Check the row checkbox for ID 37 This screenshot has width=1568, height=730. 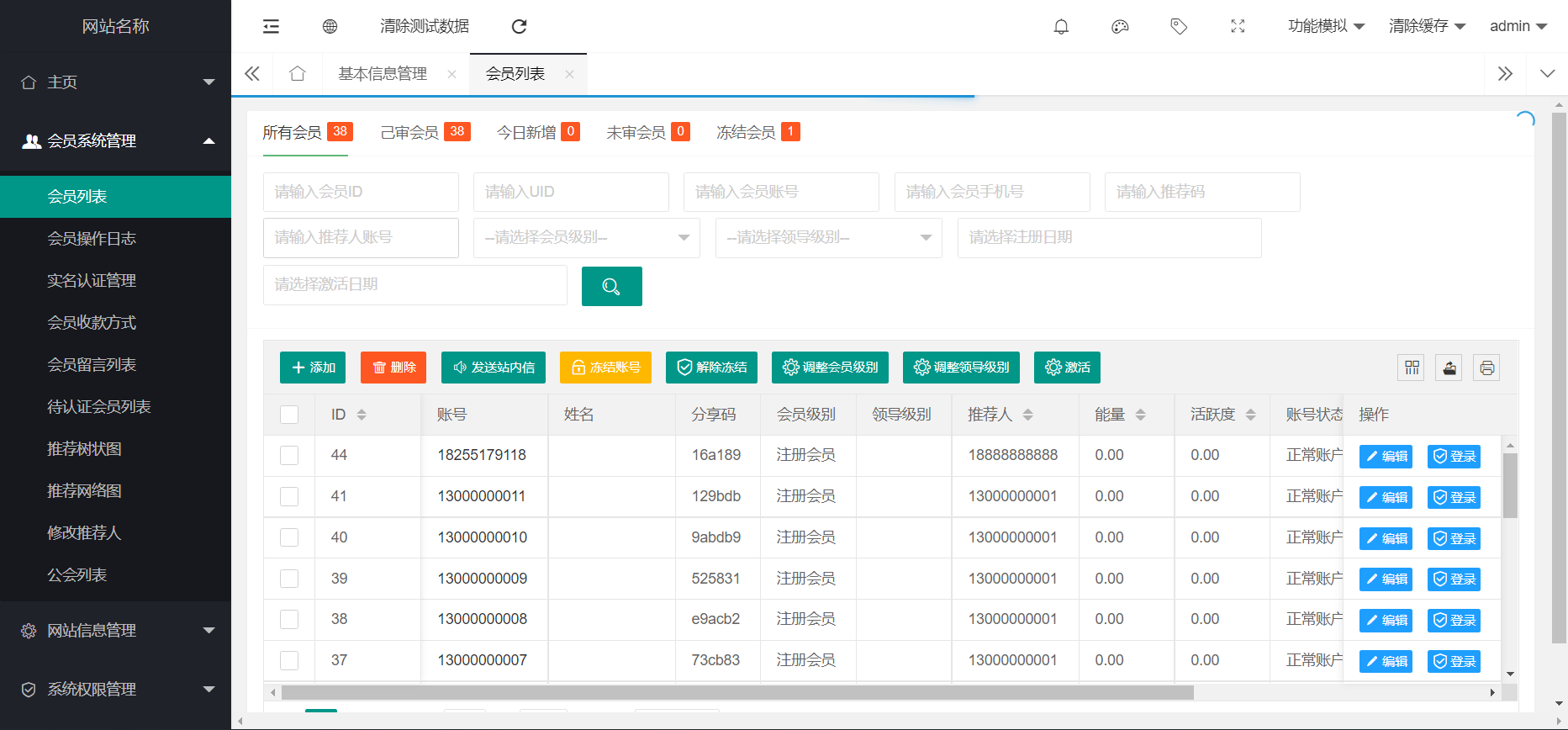coord(289,660)
